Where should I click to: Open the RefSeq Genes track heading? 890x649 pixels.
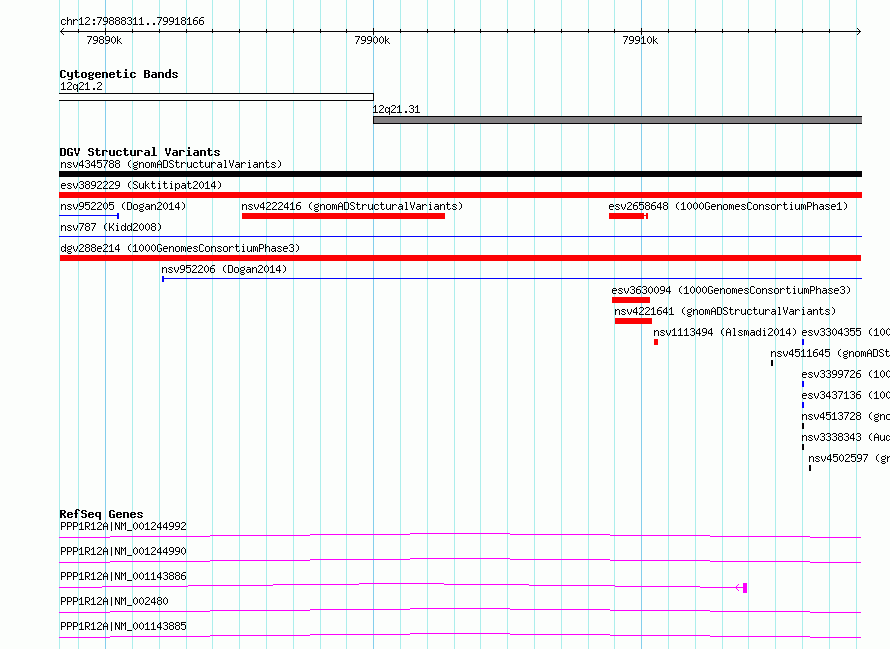(101, 514)
